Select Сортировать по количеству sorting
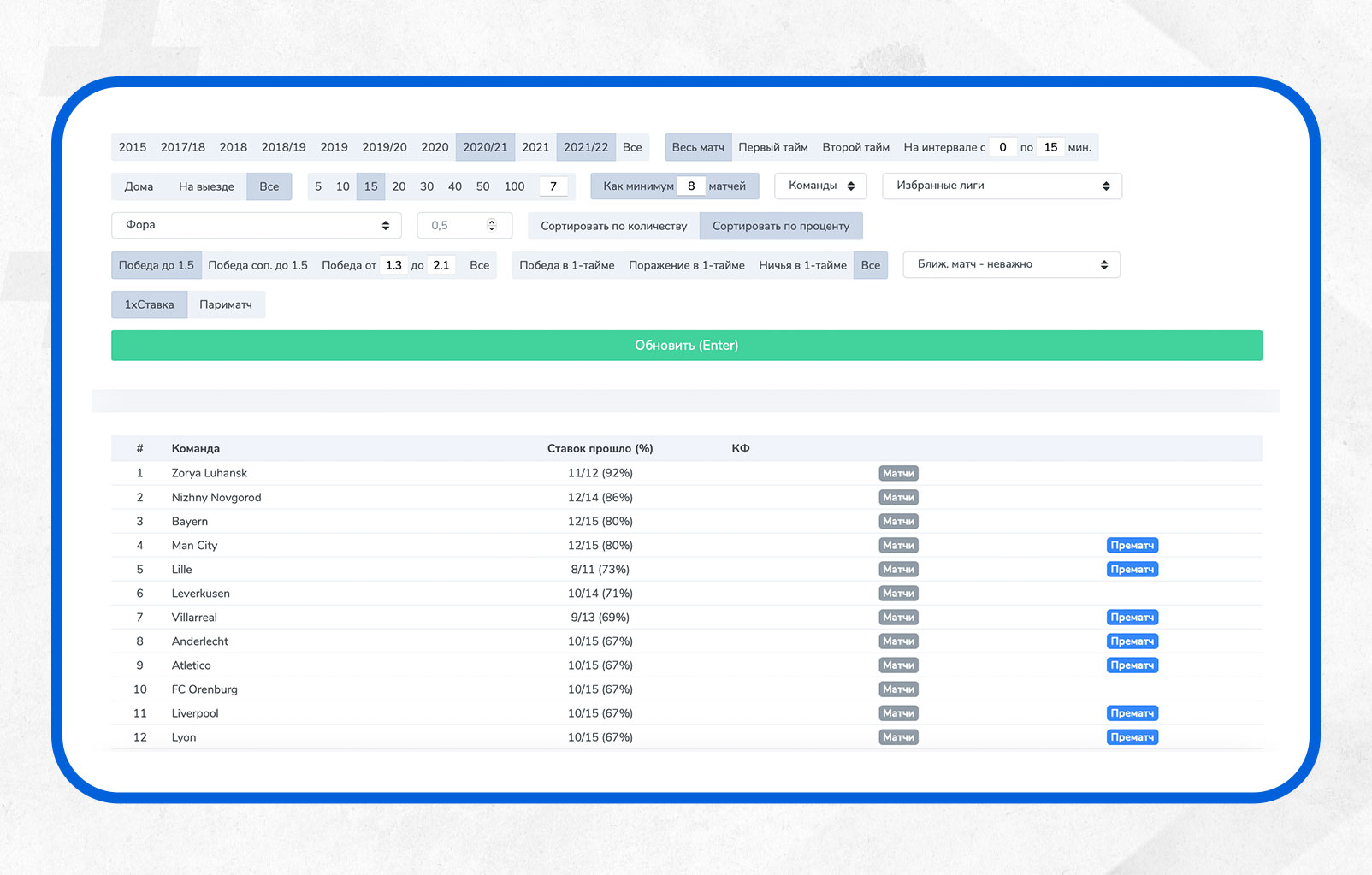 click(613, 226)
